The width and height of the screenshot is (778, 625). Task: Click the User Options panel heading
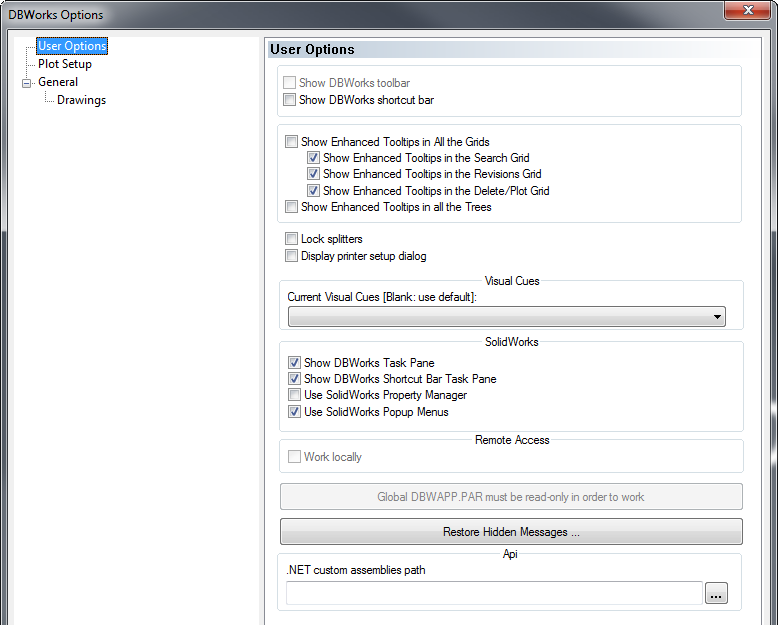pos(312,50)
